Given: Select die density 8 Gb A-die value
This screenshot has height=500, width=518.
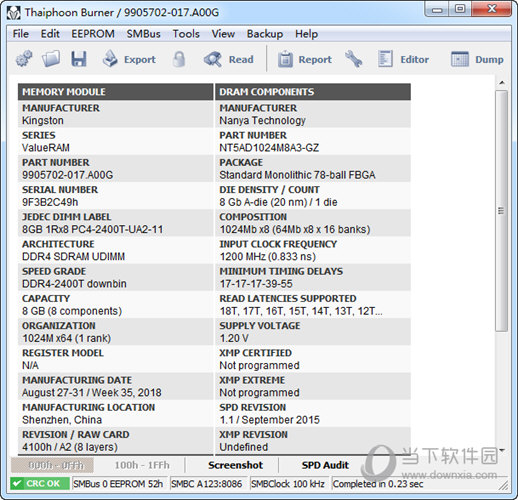Looking at the screenshot, I should tap(278, 202).
